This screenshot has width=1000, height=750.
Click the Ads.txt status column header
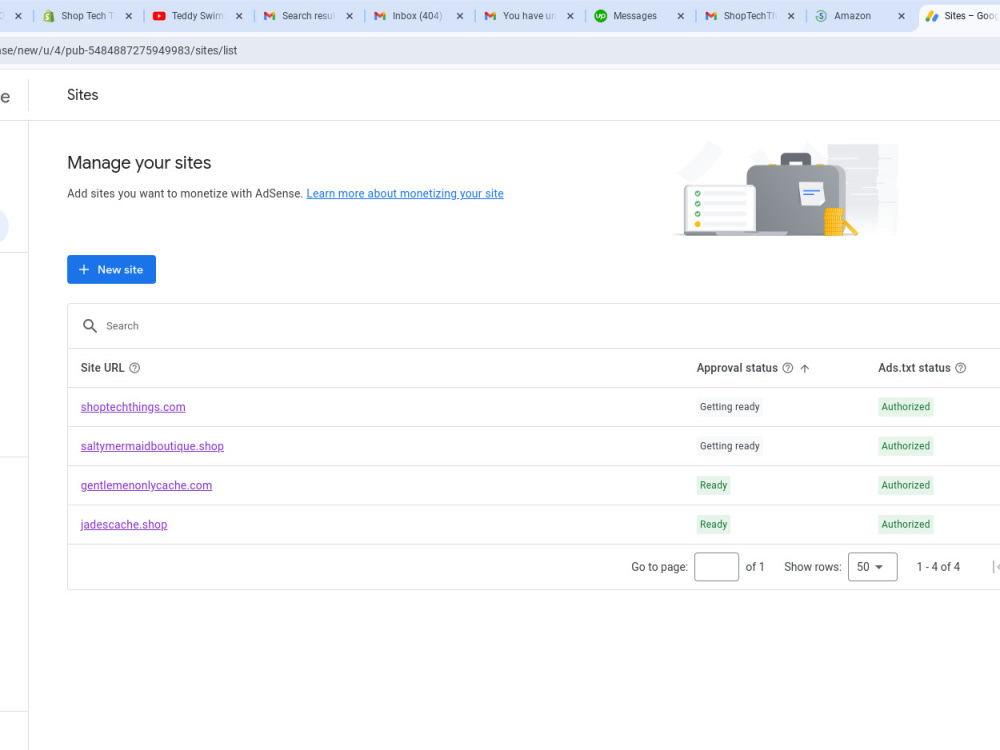[x=915, y=368]
